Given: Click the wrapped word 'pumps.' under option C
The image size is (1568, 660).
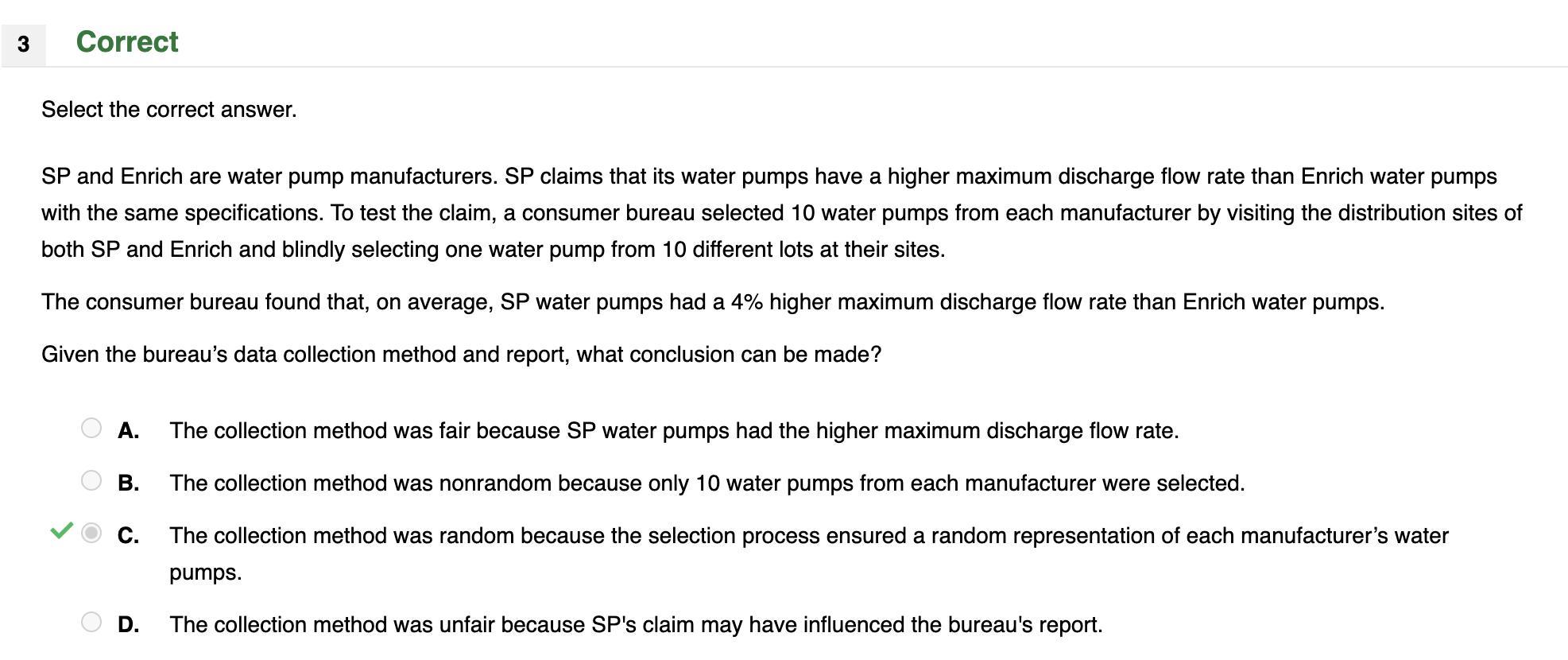Looking at the screenshot, I should point(206,573).
